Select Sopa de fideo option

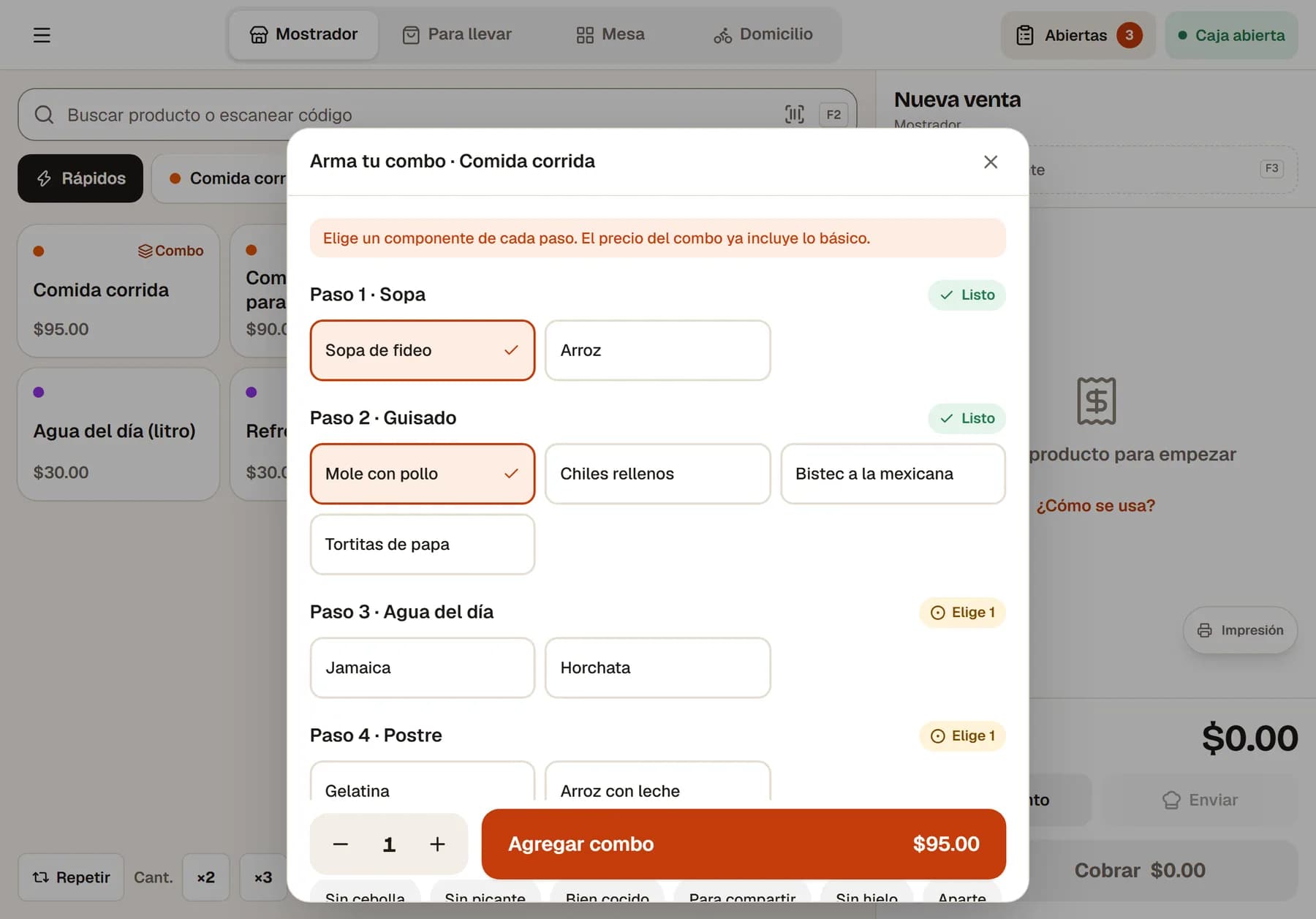tap(423, 350)
